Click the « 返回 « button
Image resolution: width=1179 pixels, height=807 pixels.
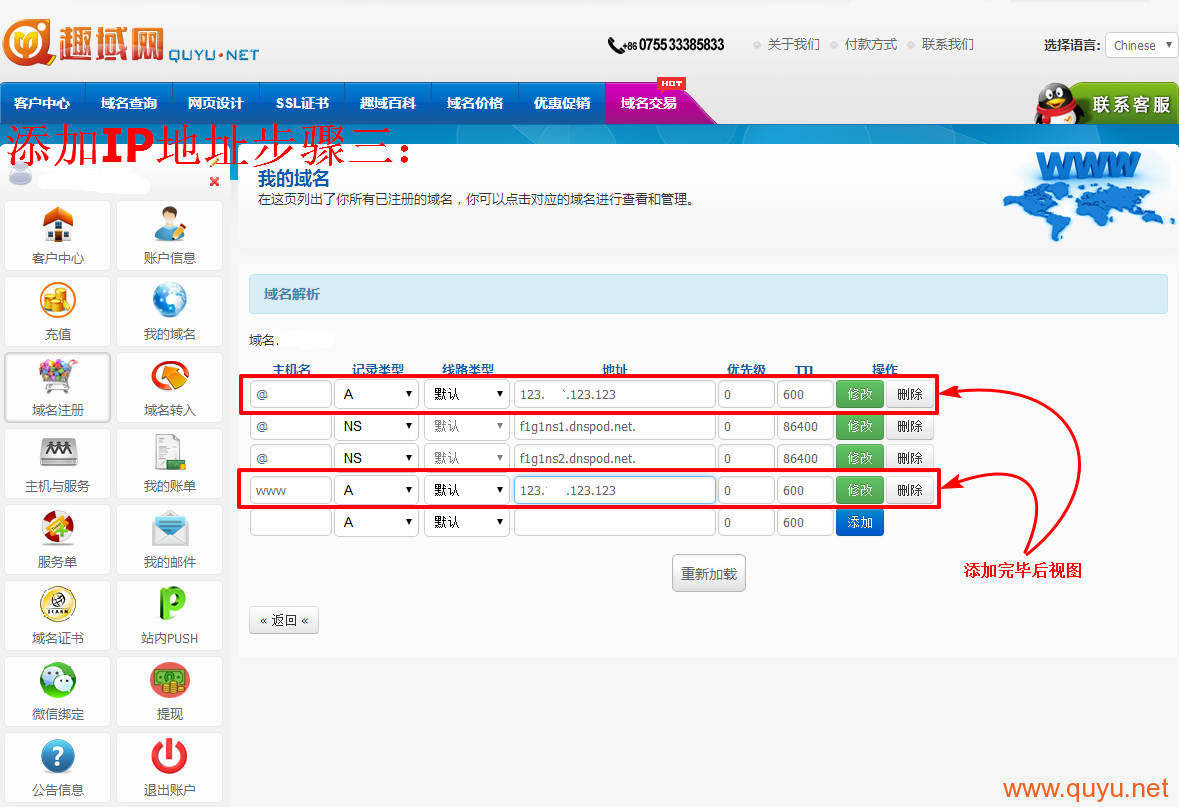click(284, 620)
